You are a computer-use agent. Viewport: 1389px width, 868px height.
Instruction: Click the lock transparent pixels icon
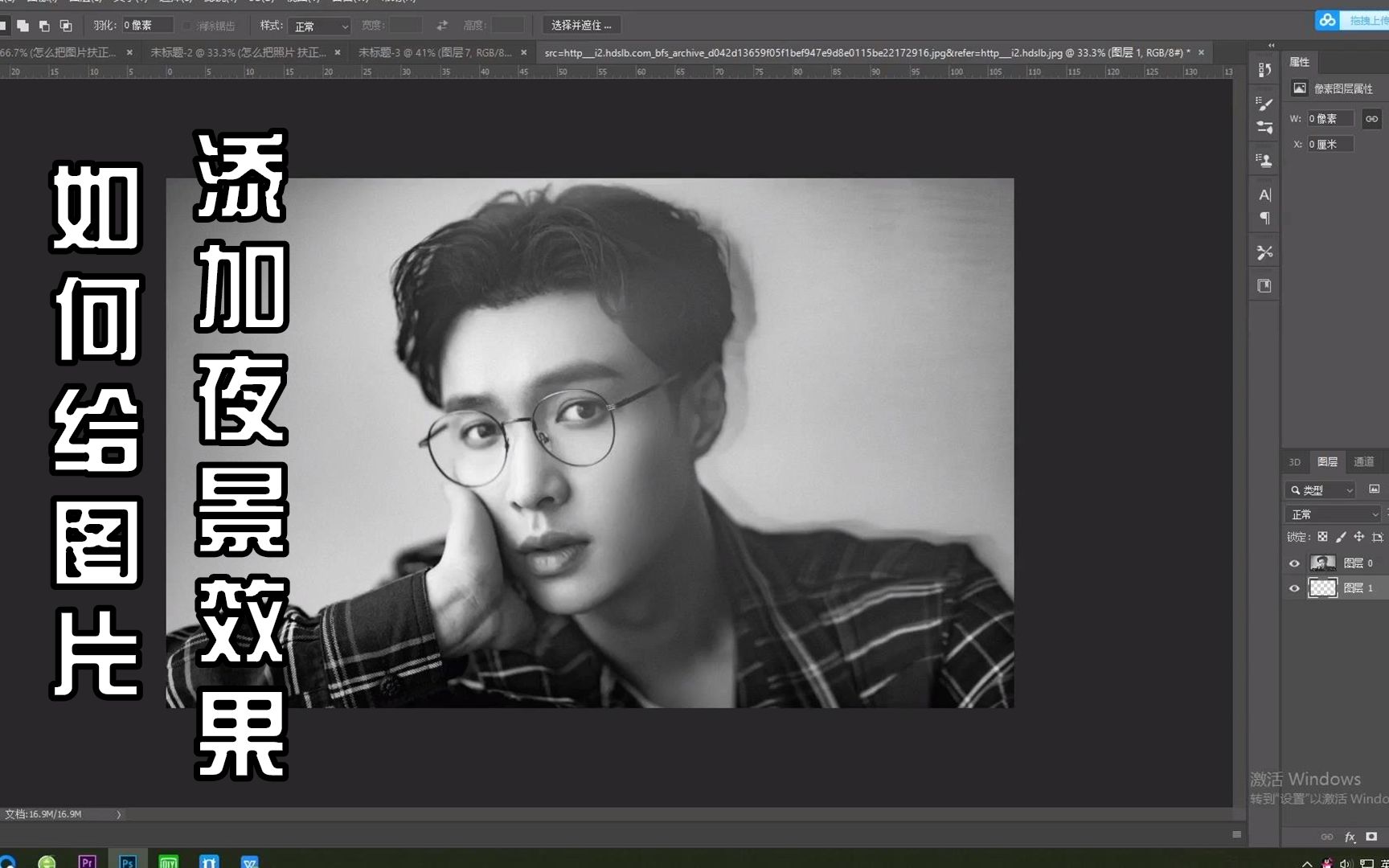1322,537
